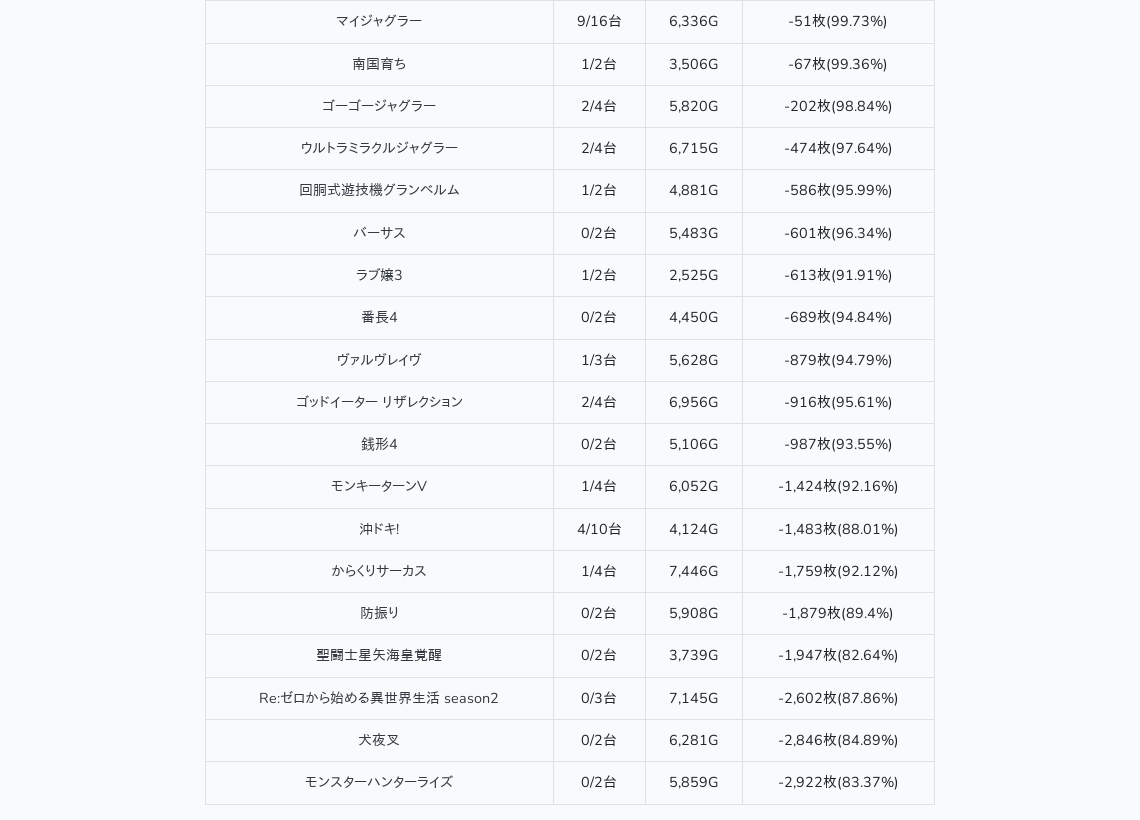This screenshot has width=1140, height=820.
Task: Click the モンキーターンV row name
Action: (x=379, y=486)
